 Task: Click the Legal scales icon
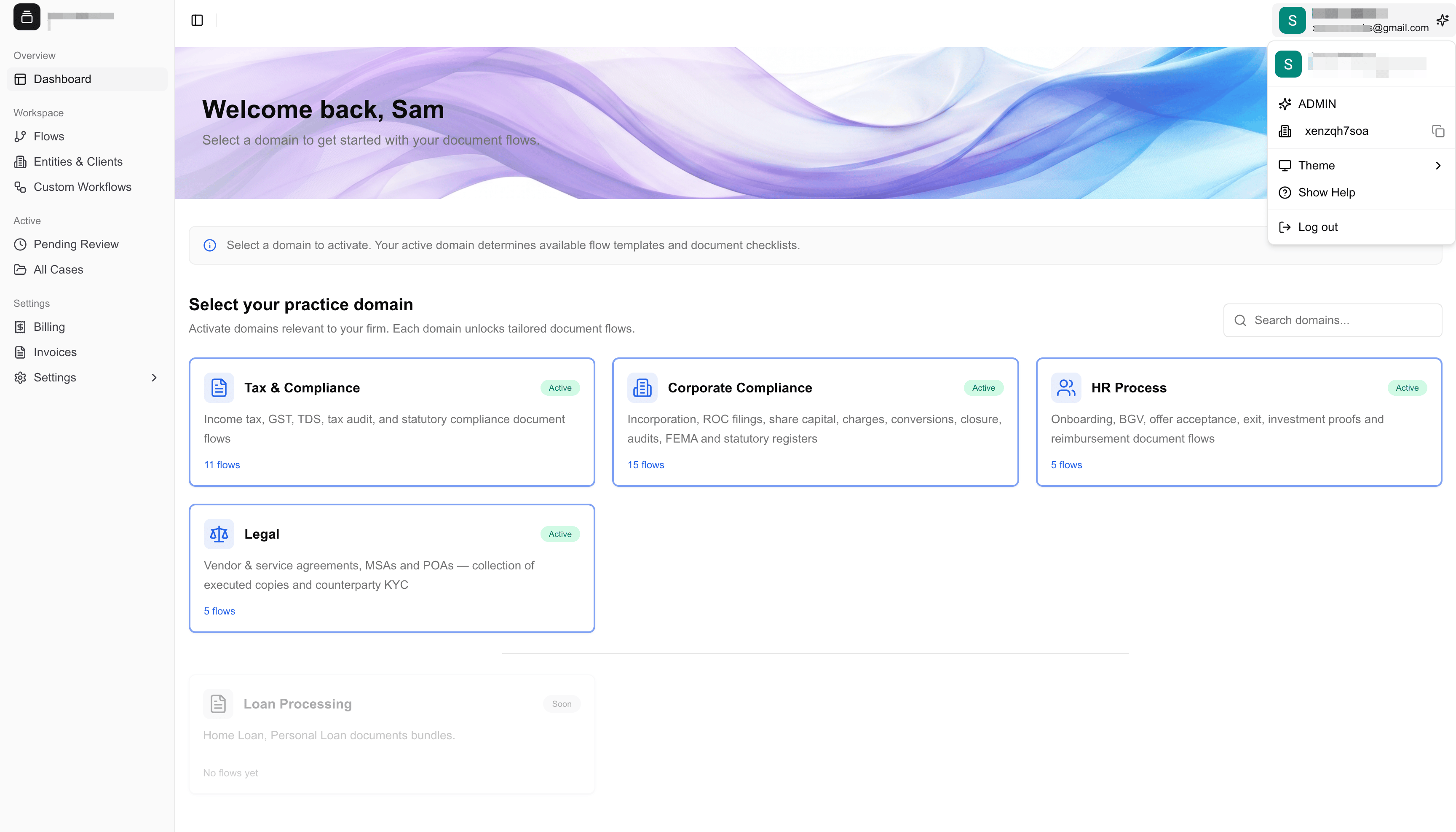coord(219,534)
